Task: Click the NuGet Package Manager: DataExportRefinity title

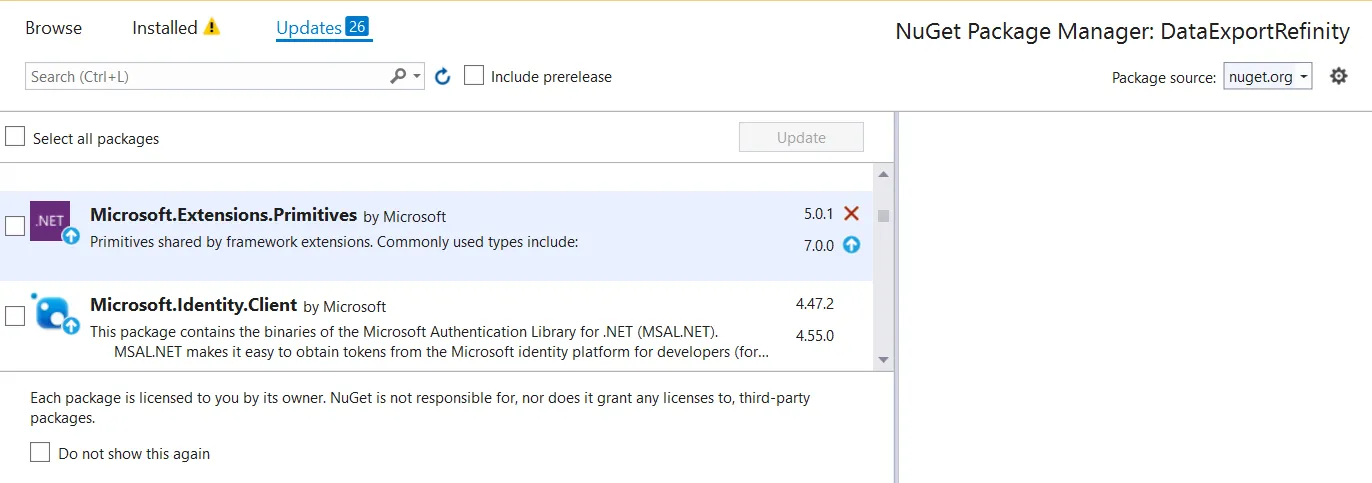Action: pyautogui.click(x=1122, y=31)
